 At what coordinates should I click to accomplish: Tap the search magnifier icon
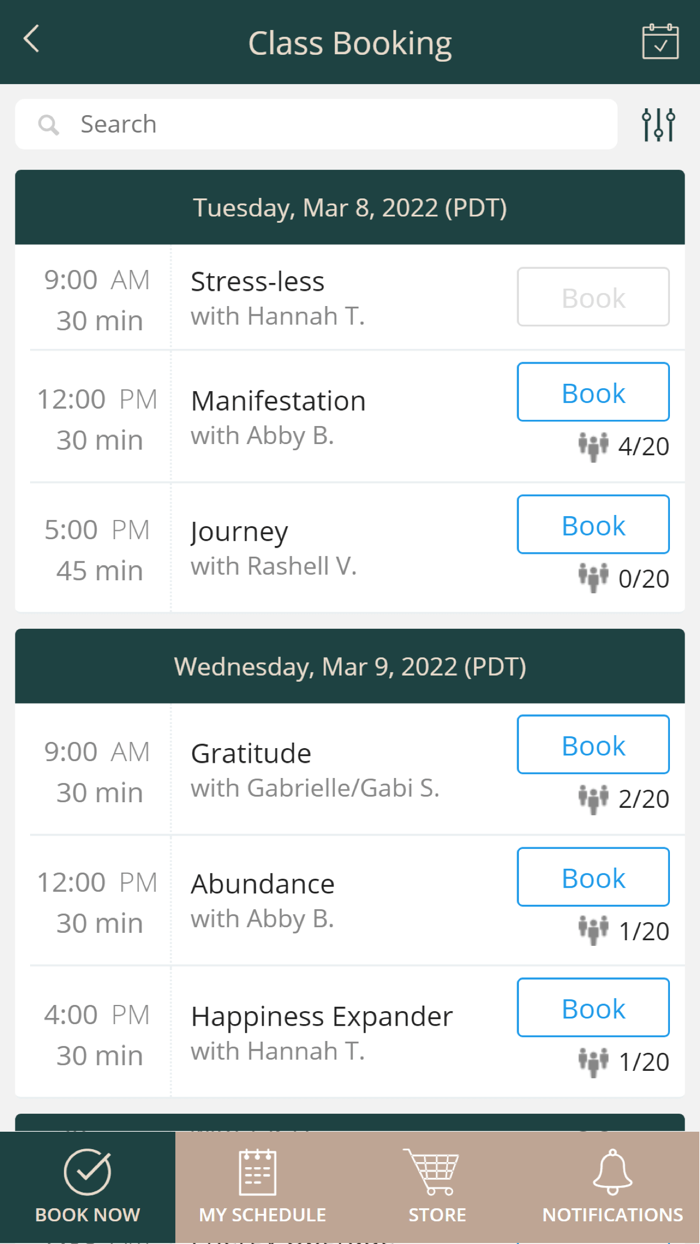(48, 125)
